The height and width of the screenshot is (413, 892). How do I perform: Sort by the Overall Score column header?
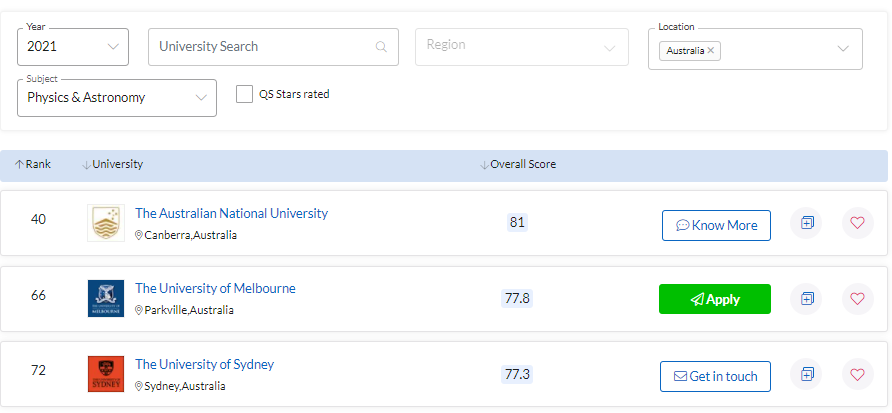click(518, 164)
